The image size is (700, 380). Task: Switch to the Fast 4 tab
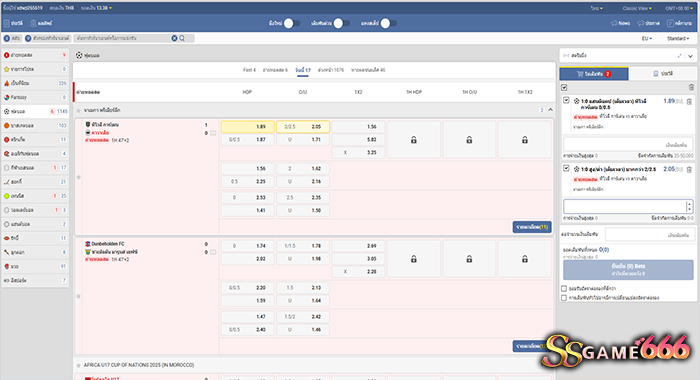[x=250, y=70]
